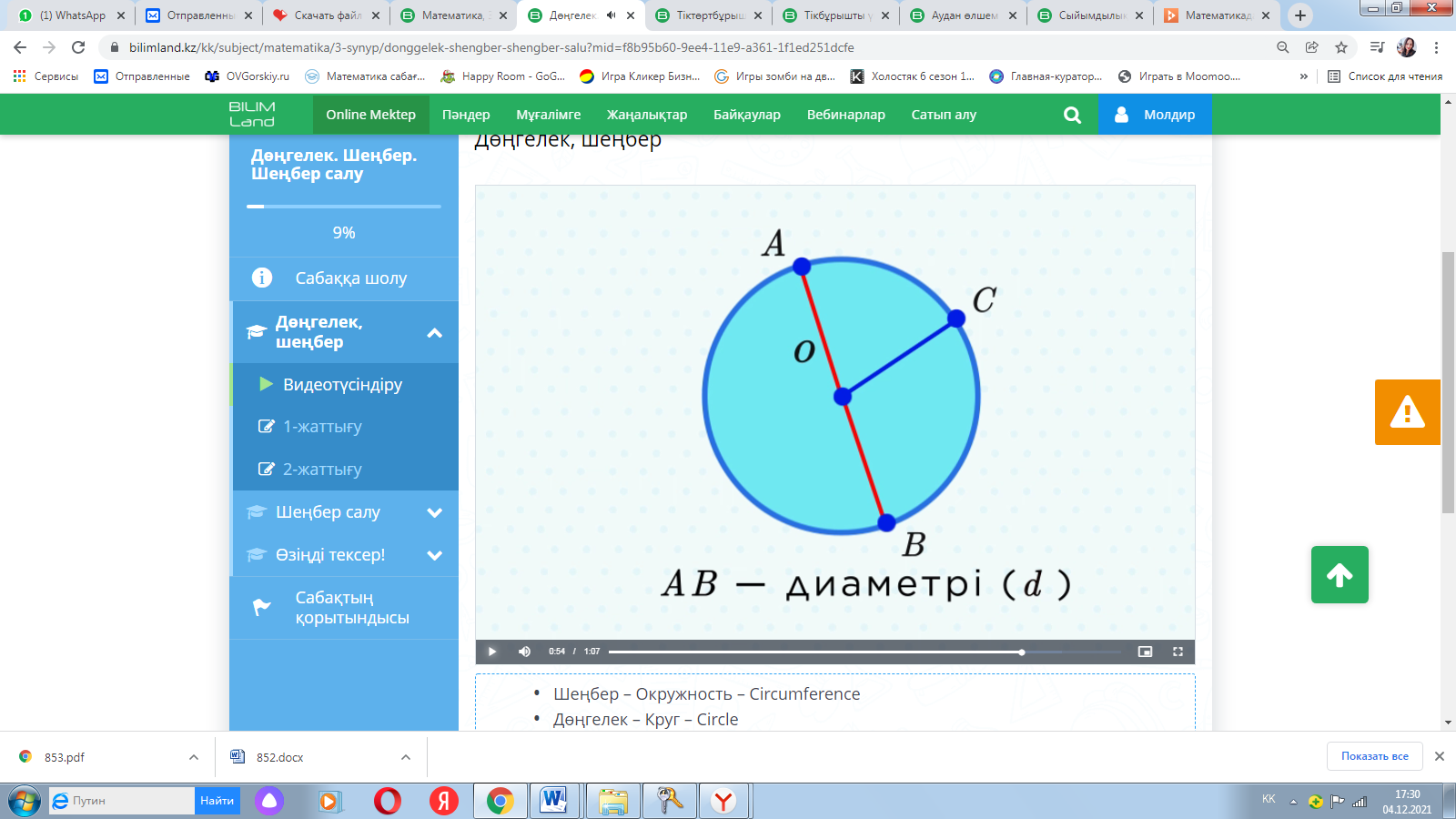The height and width of the screenshot is (819, 1456).
Task: Open File Explorer from taskbar
Action: pos(612,801)
